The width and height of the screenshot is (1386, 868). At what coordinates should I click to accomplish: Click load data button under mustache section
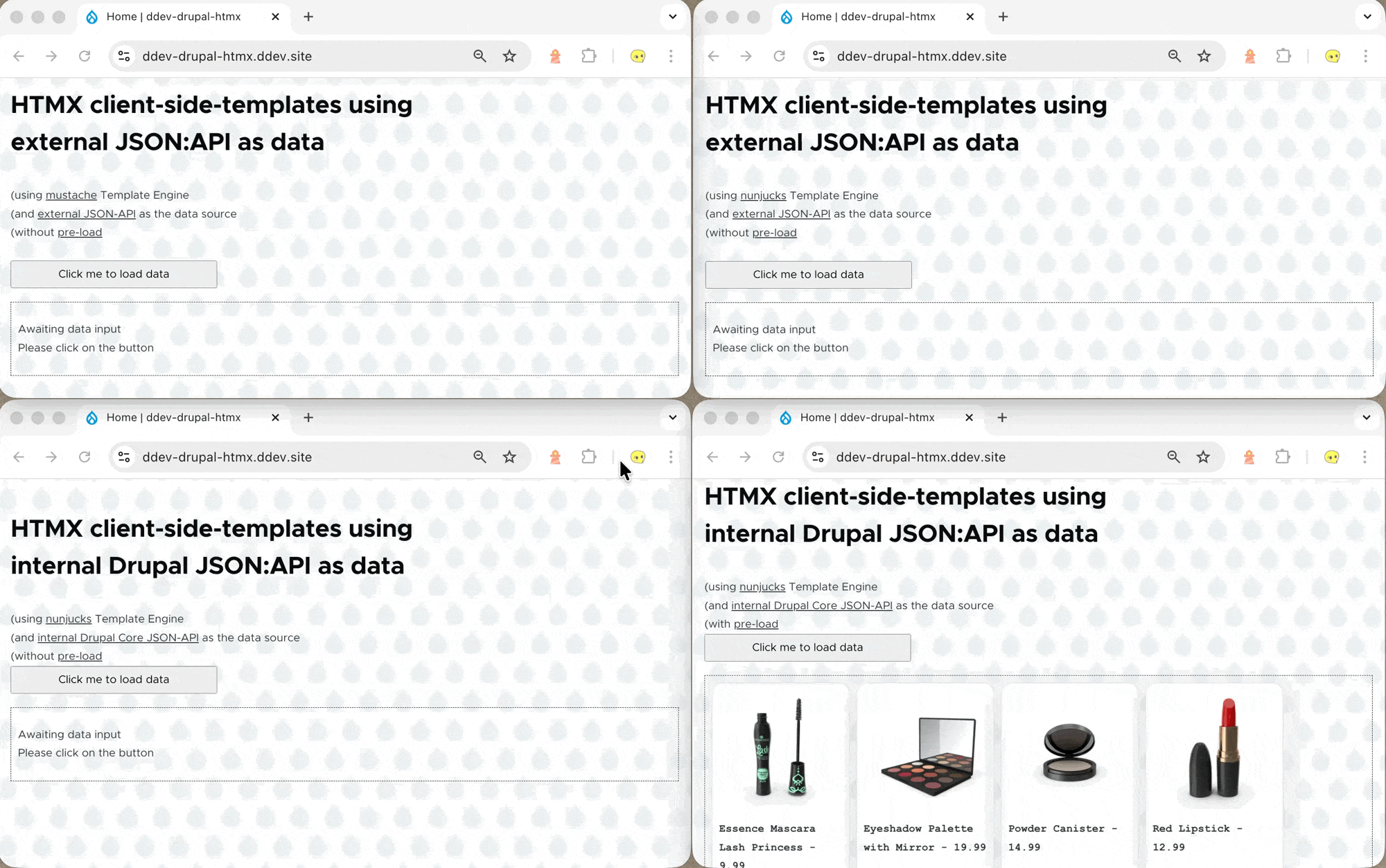click(114, 274)
